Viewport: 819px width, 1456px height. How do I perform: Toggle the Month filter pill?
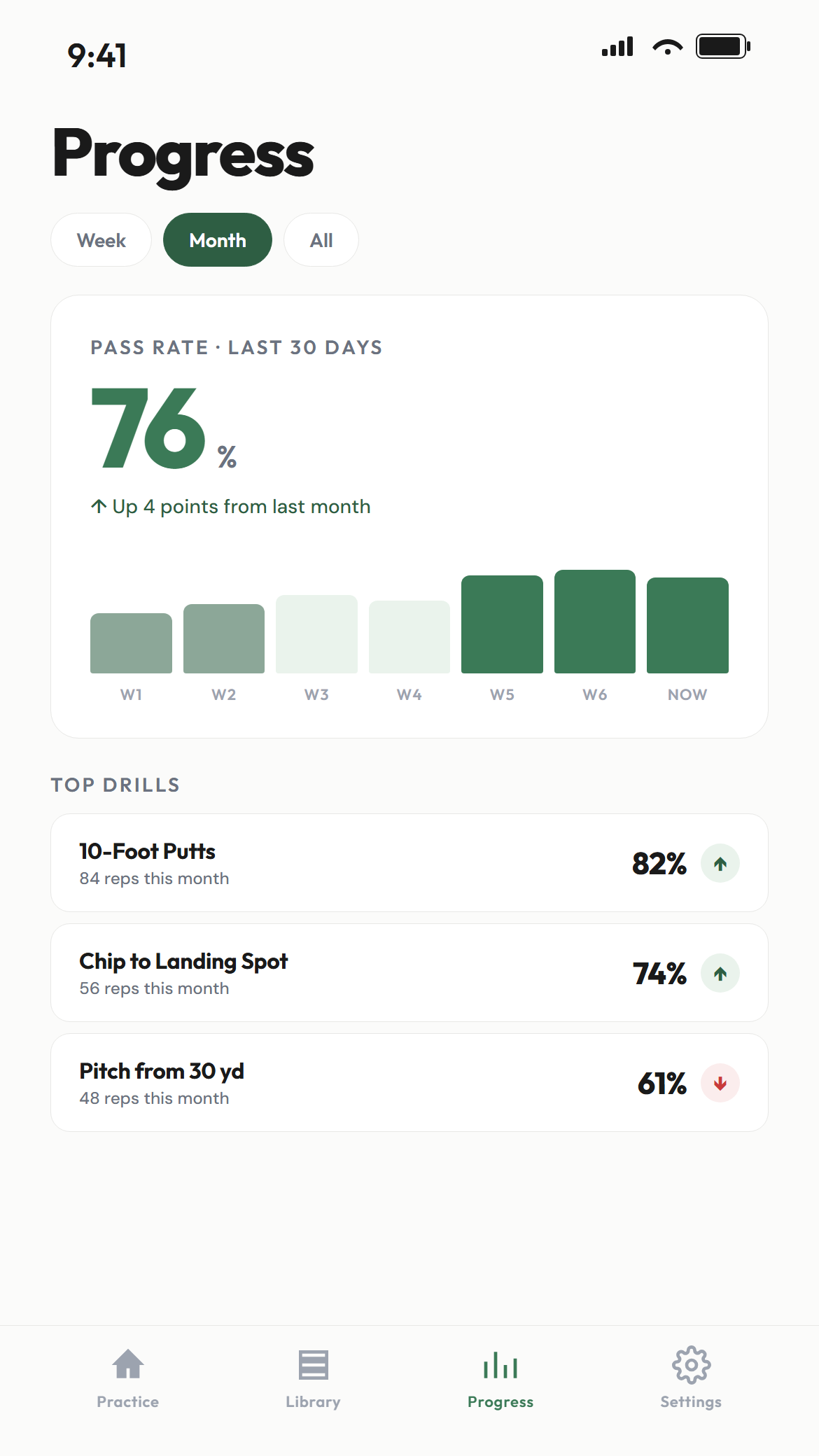pos(217,240)
